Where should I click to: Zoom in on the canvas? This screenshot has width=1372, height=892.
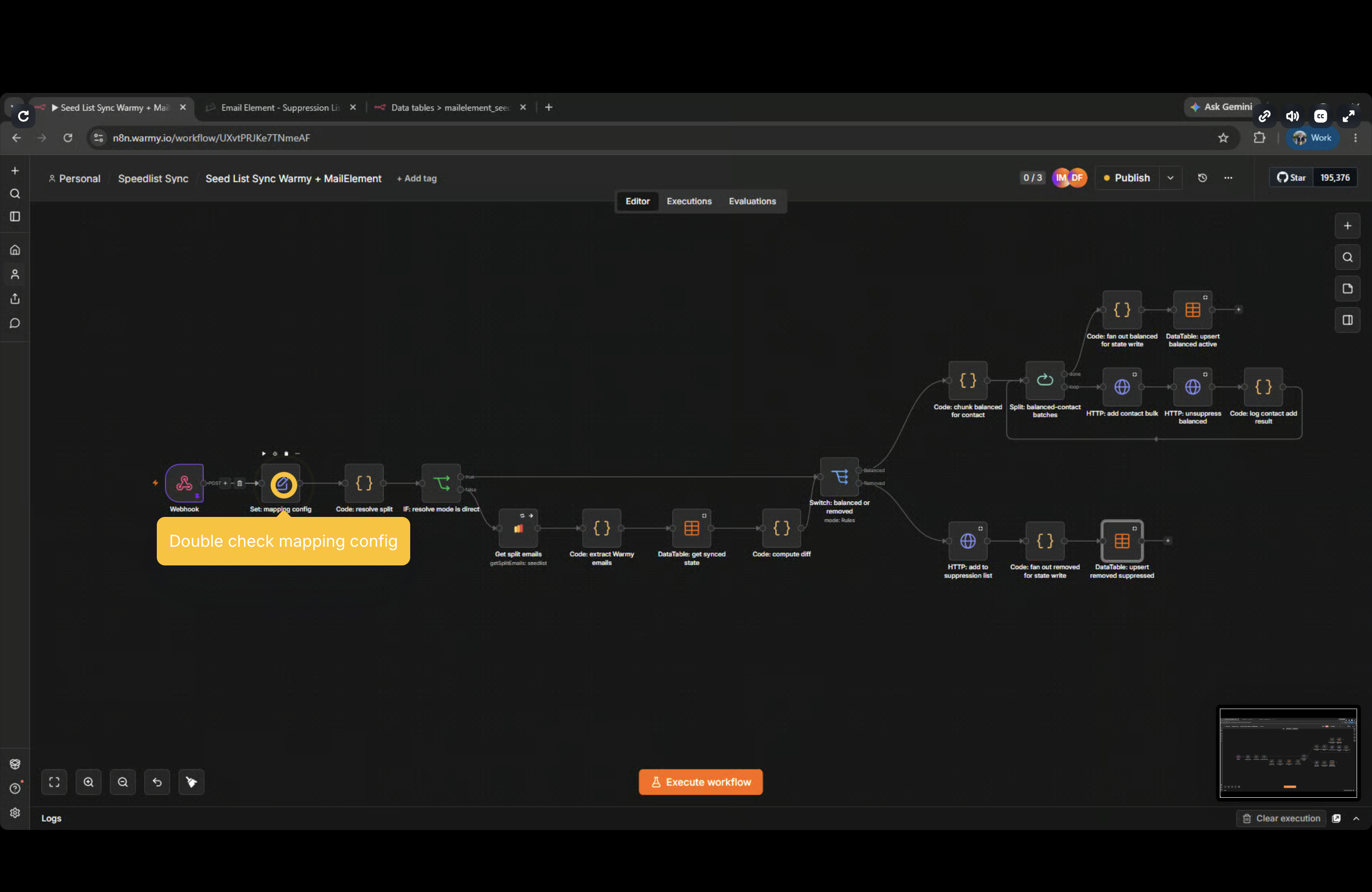pyautogui.click(x=88, y=782)
